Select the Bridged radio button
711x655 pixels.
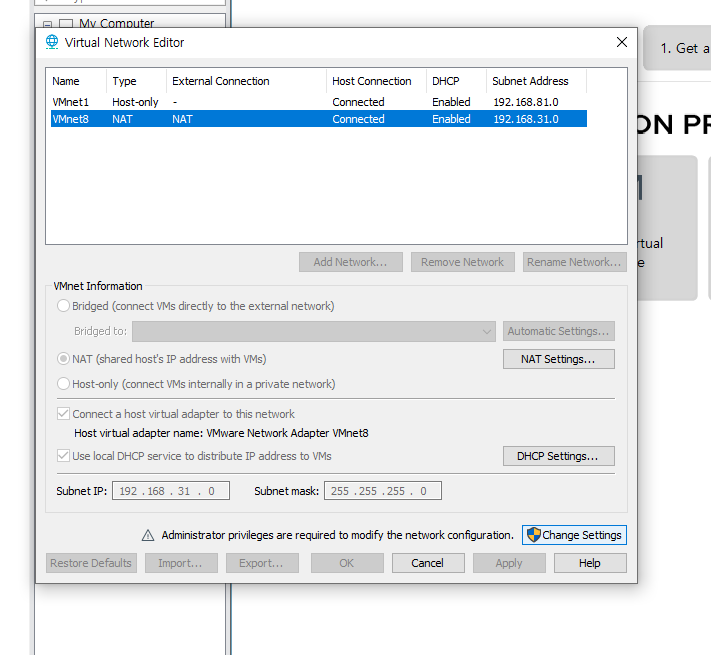pos(63,306)
